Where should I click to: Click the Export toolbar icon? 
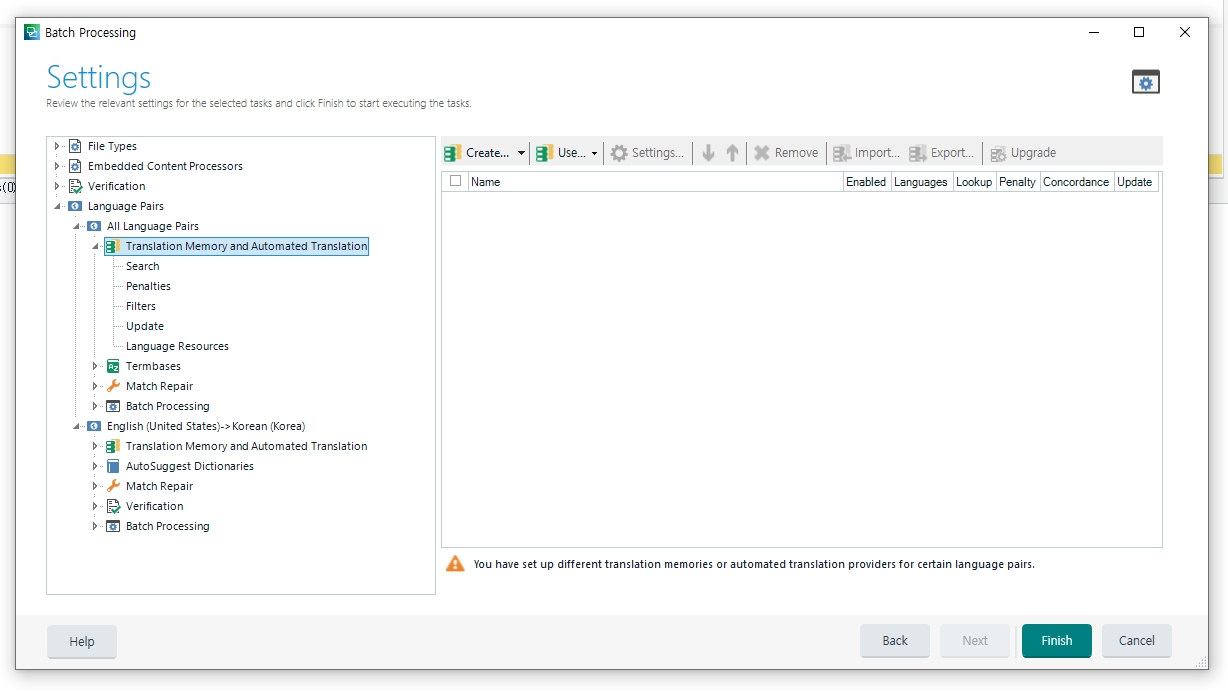[918, 153]
